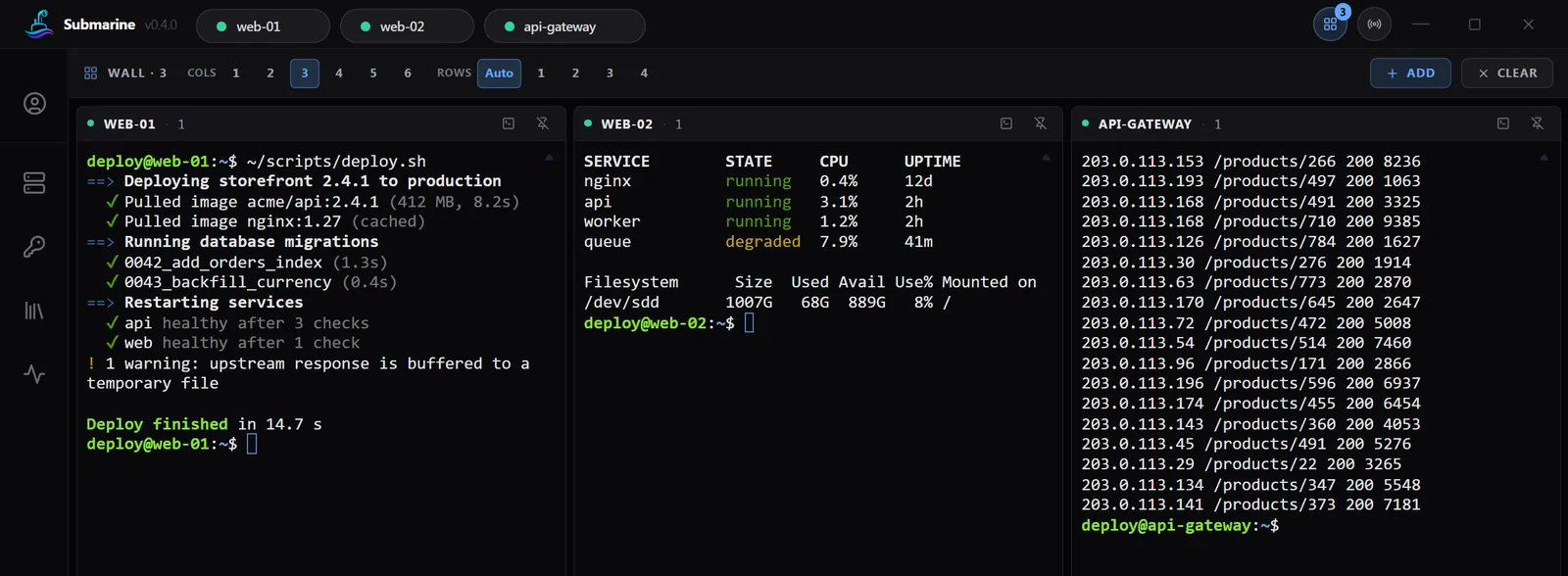Click the scroll-up arrow in WEB-02 terminal
1568x576 pixels.
1046,157
